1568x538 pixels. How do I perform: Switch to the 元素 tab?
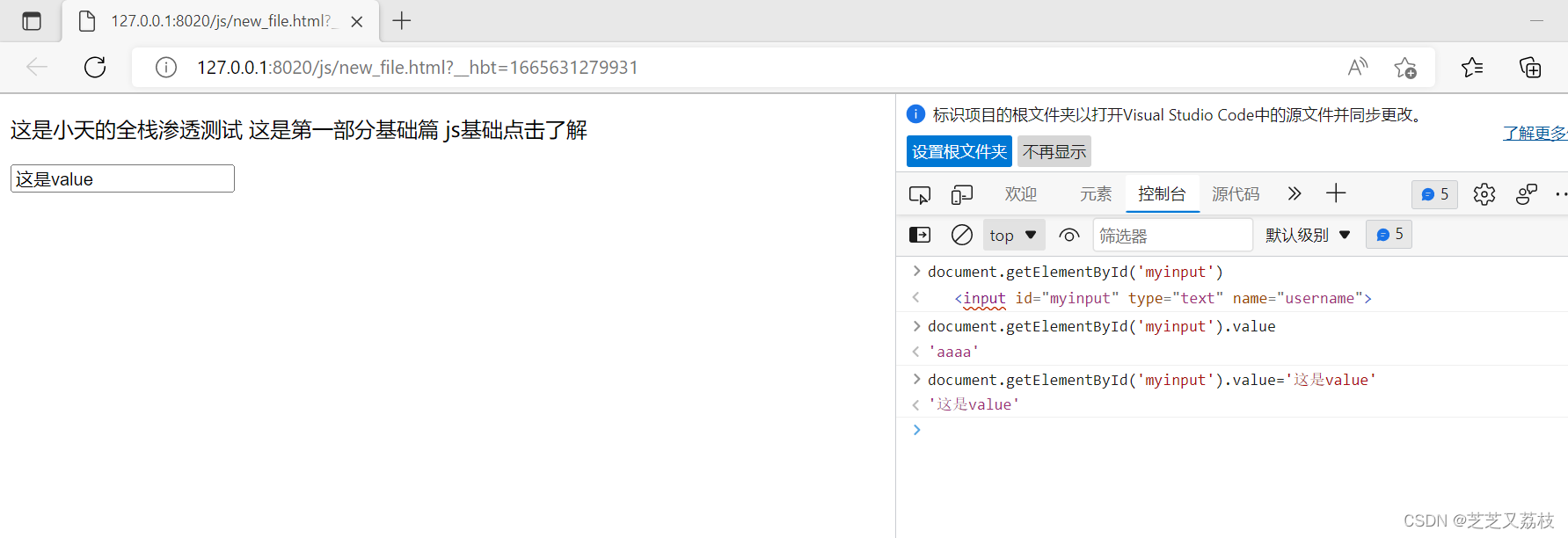pos(1096,194)
